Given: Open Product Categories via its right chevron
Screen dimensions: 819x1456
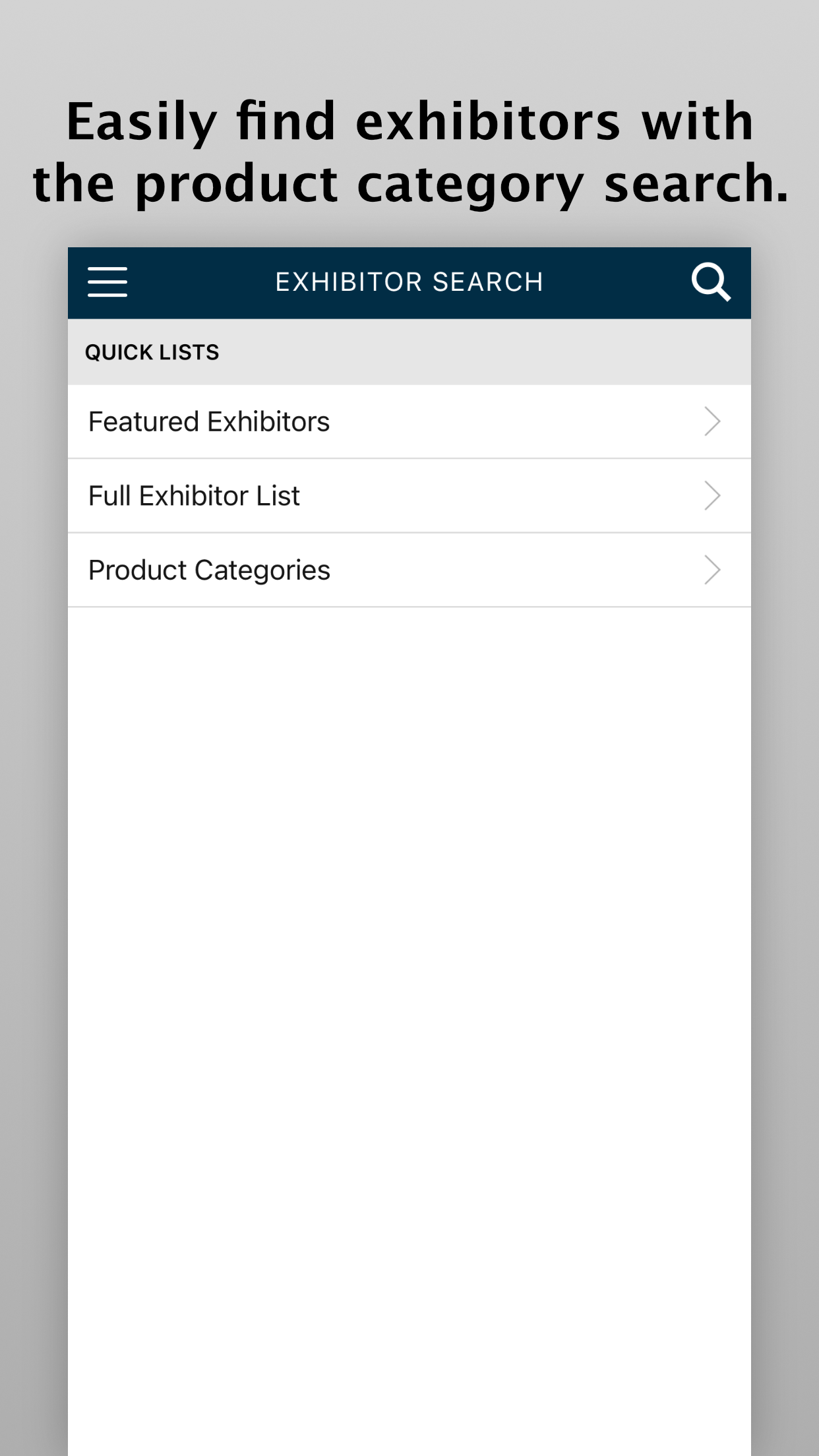Looking at the screenshot, I should click(x=712, y=570).
